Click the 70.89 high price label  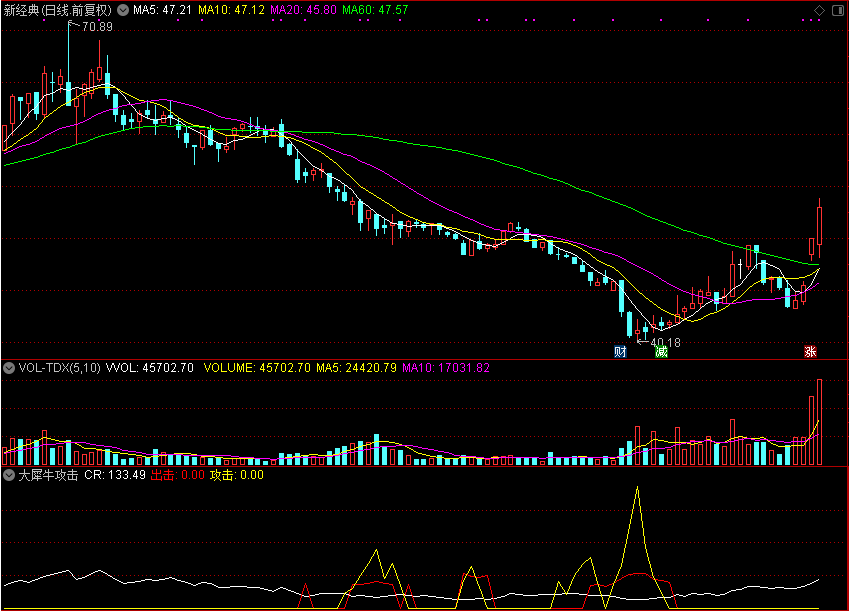(97, 27)
